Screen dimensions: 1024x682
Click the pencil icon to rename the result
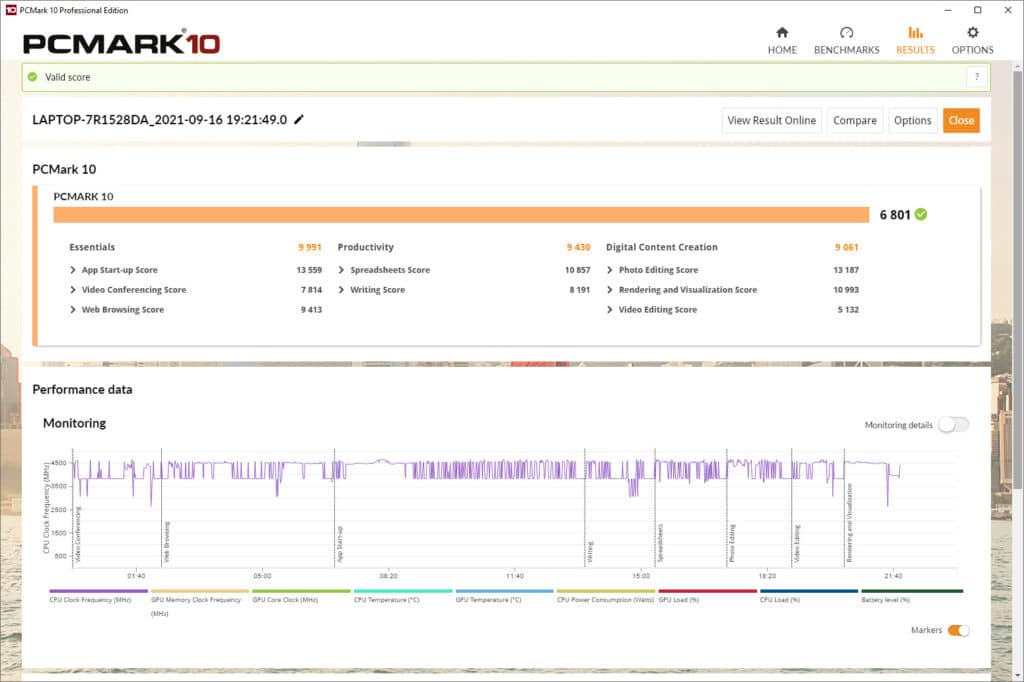point(299,120)
